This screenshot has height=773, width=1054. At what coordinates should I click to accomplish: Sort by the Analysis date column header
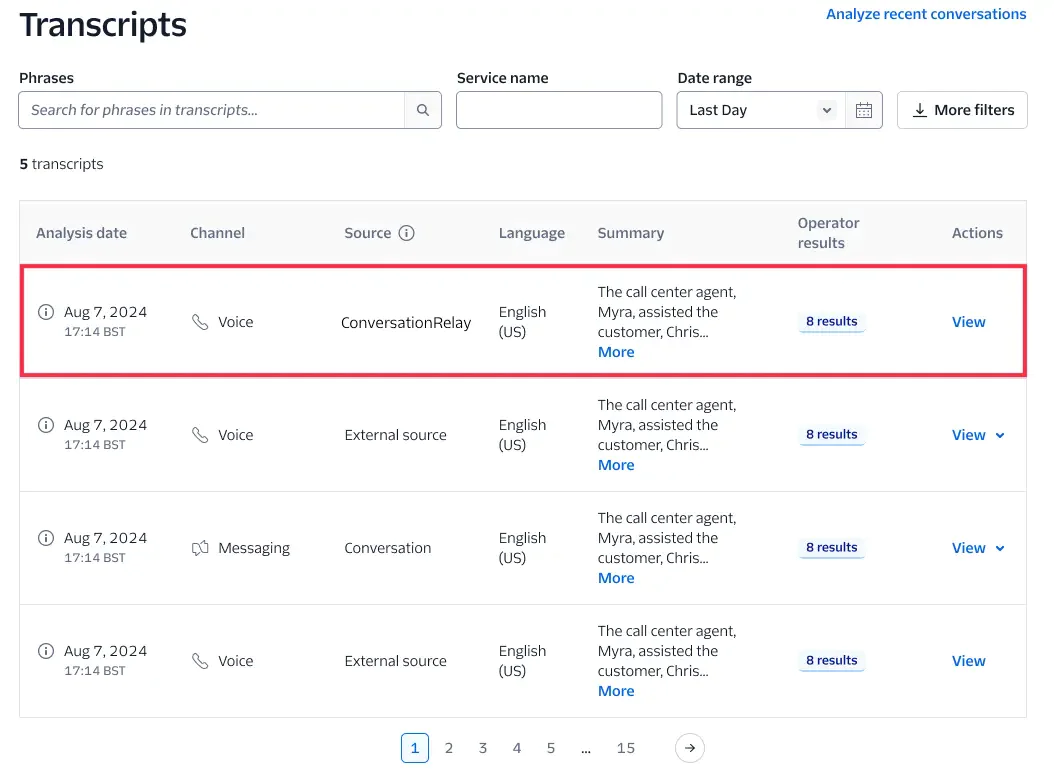pyautogui.click(x=81, y=233)
